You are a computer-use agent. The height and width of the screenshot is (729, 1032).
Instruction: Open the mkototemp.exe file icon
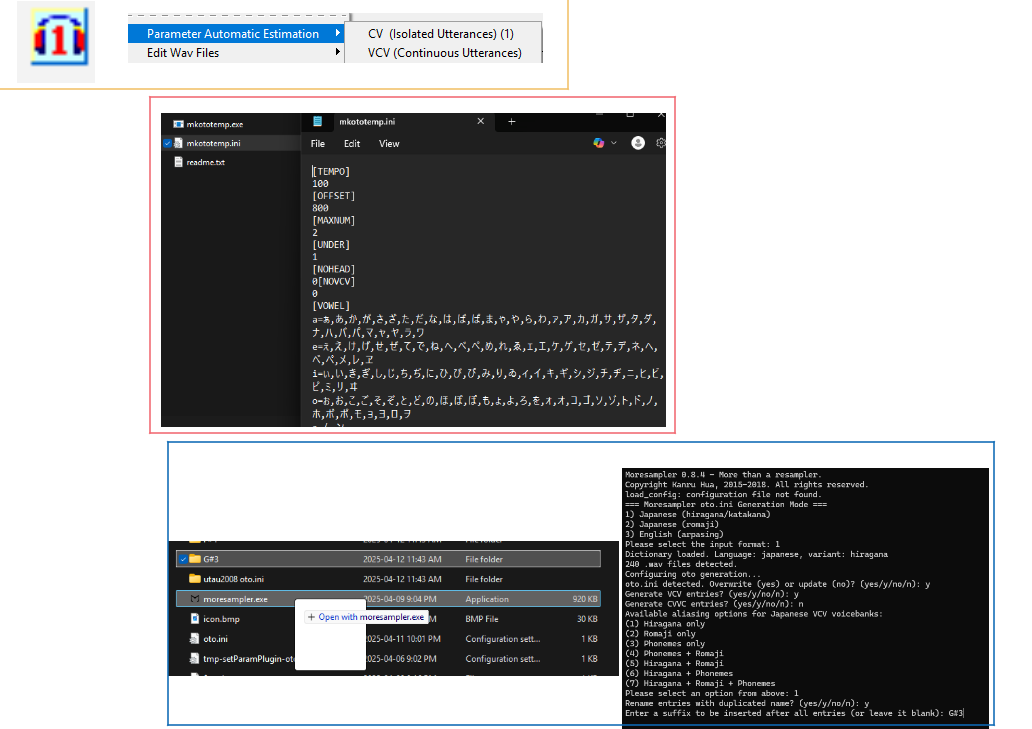click(x=178, y=124)
